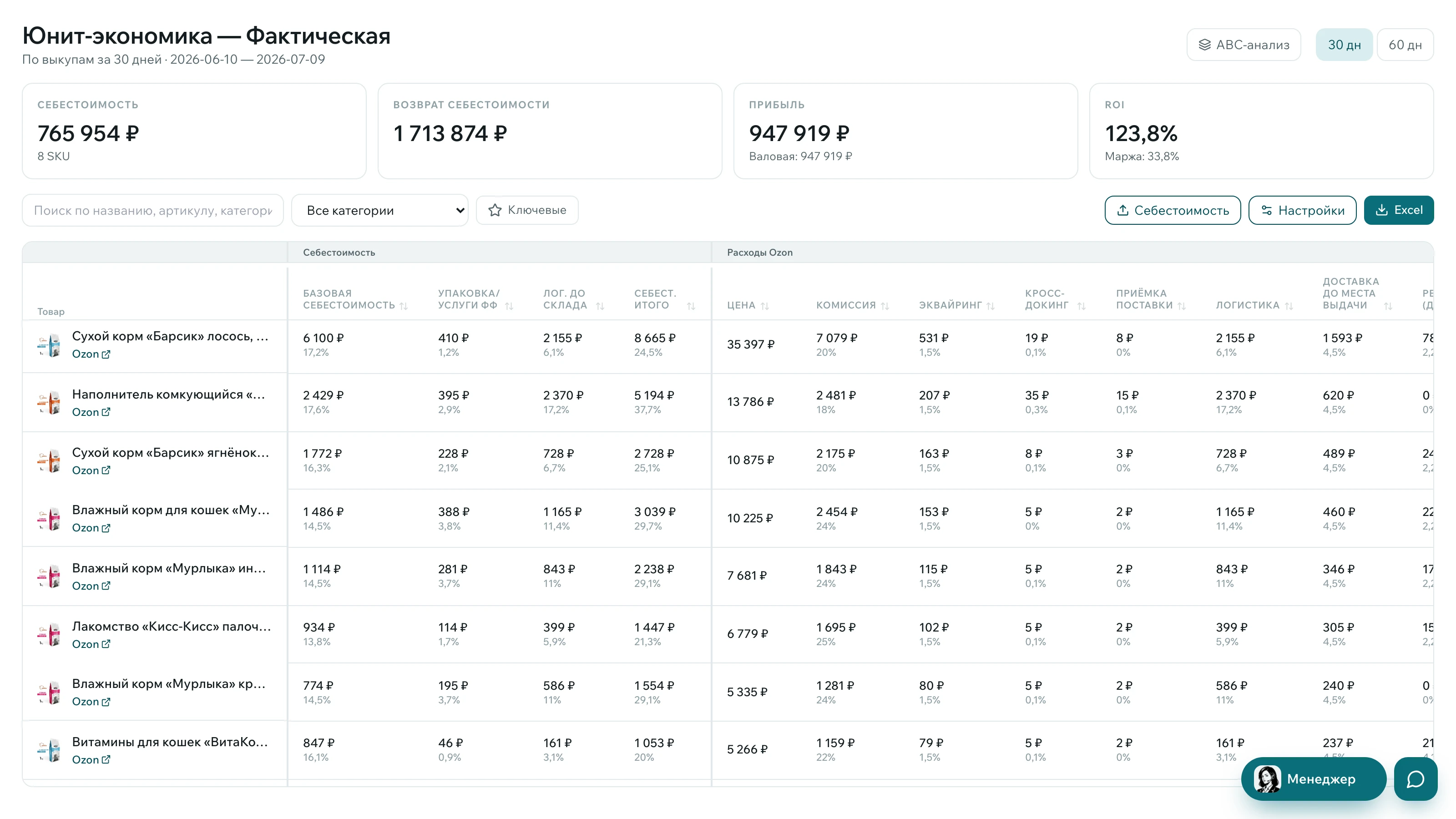Select product name Лакомство «Кисс-Кисс» палоч…
1456x819 pixels.
[171, 626]
